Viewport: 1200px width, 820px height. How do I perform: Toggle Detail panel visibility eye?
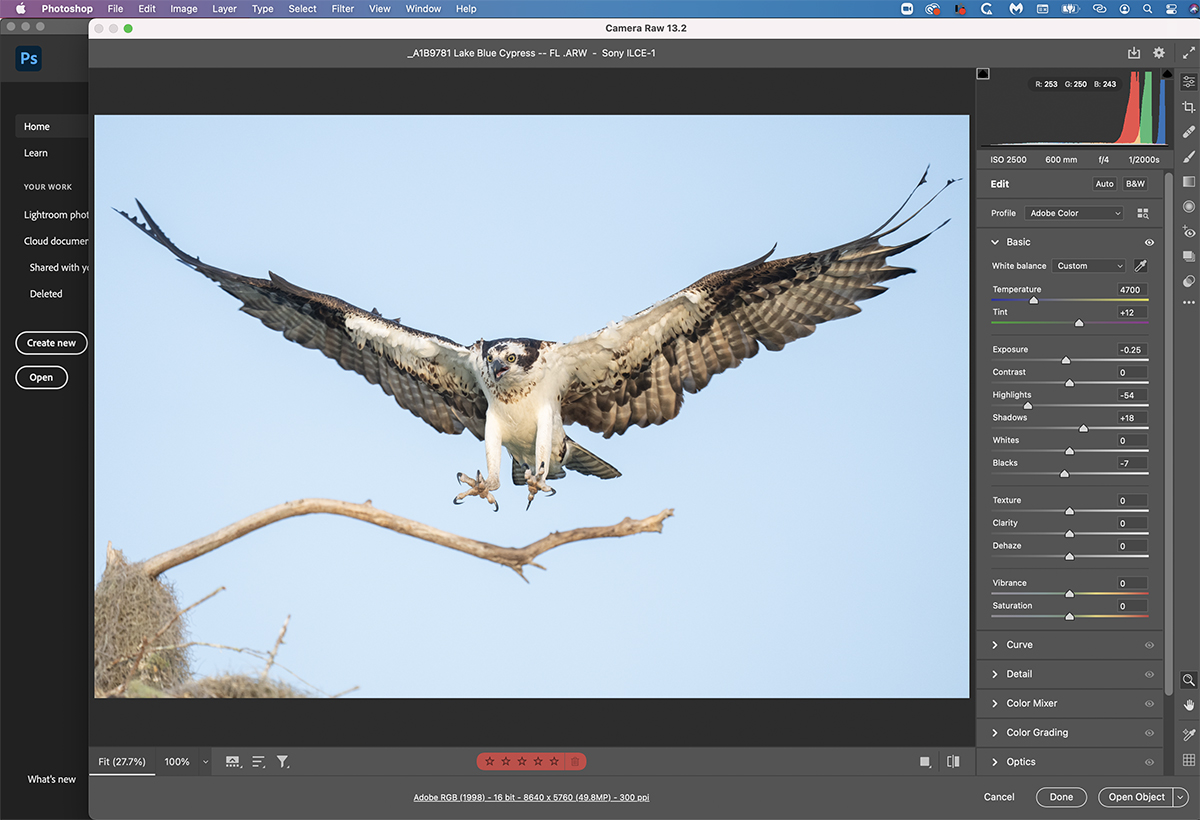pos(1149,674)
